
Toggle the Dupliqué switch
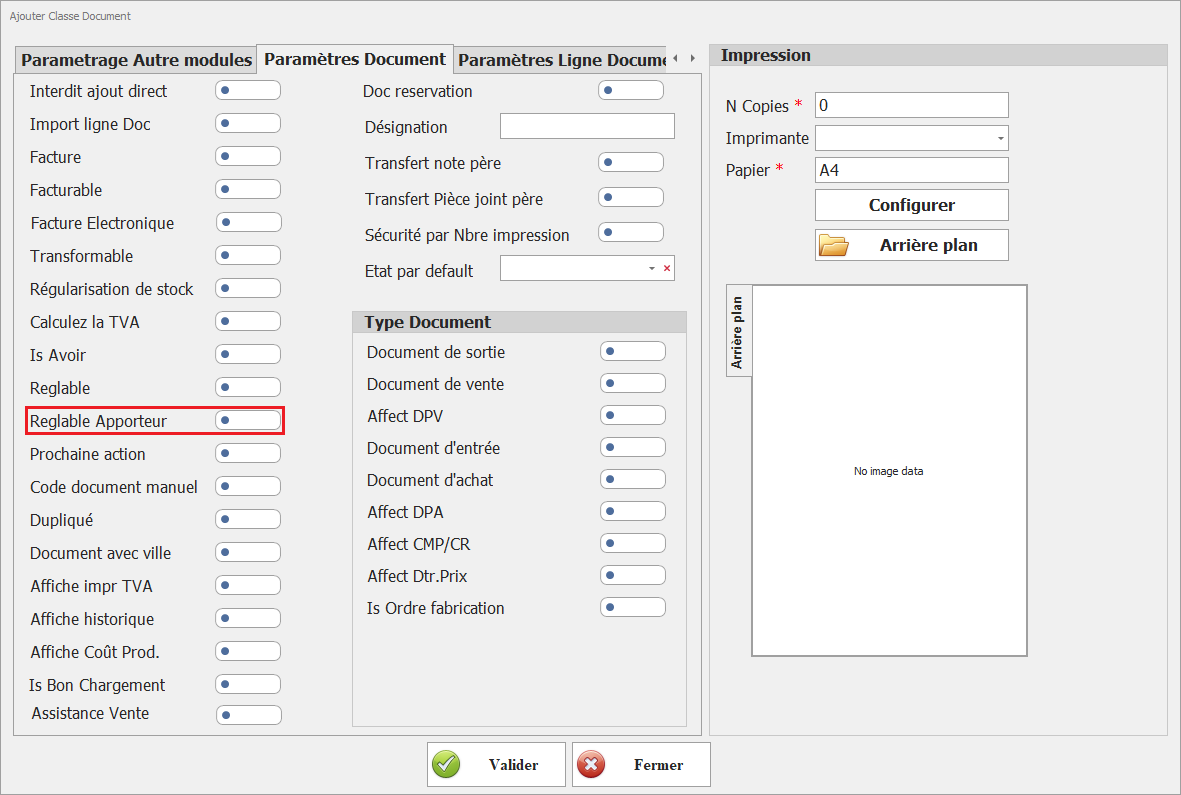pos(248,519)
